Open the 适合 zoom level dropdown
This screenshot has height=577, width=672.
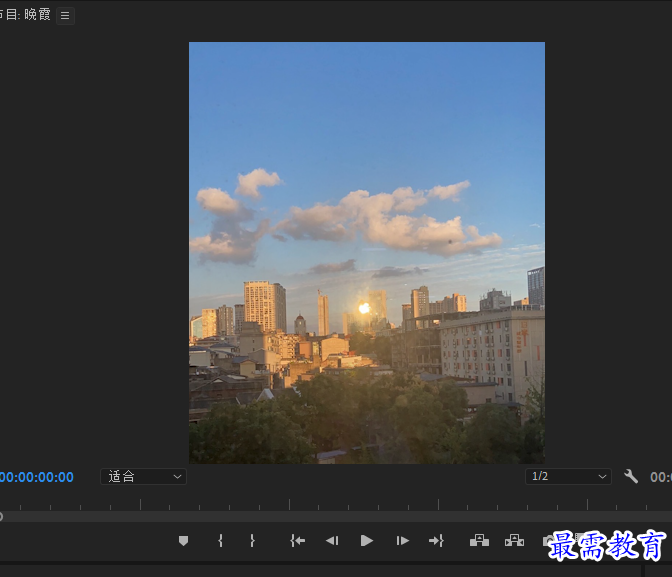(x=143, y=477)
